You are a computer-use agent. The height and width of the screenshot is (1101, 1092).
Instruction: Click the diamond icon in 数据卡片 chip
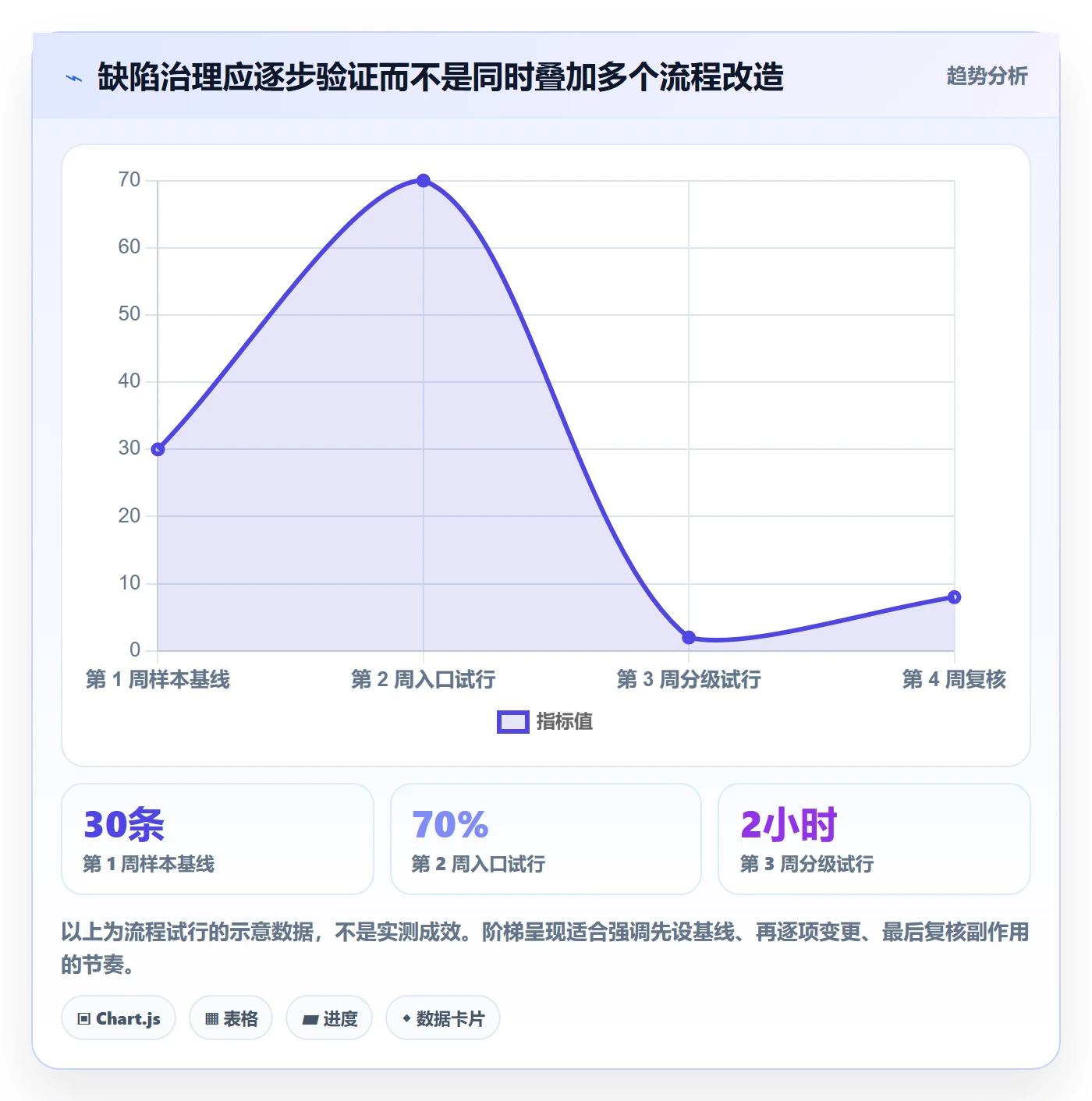(406, 1018)
